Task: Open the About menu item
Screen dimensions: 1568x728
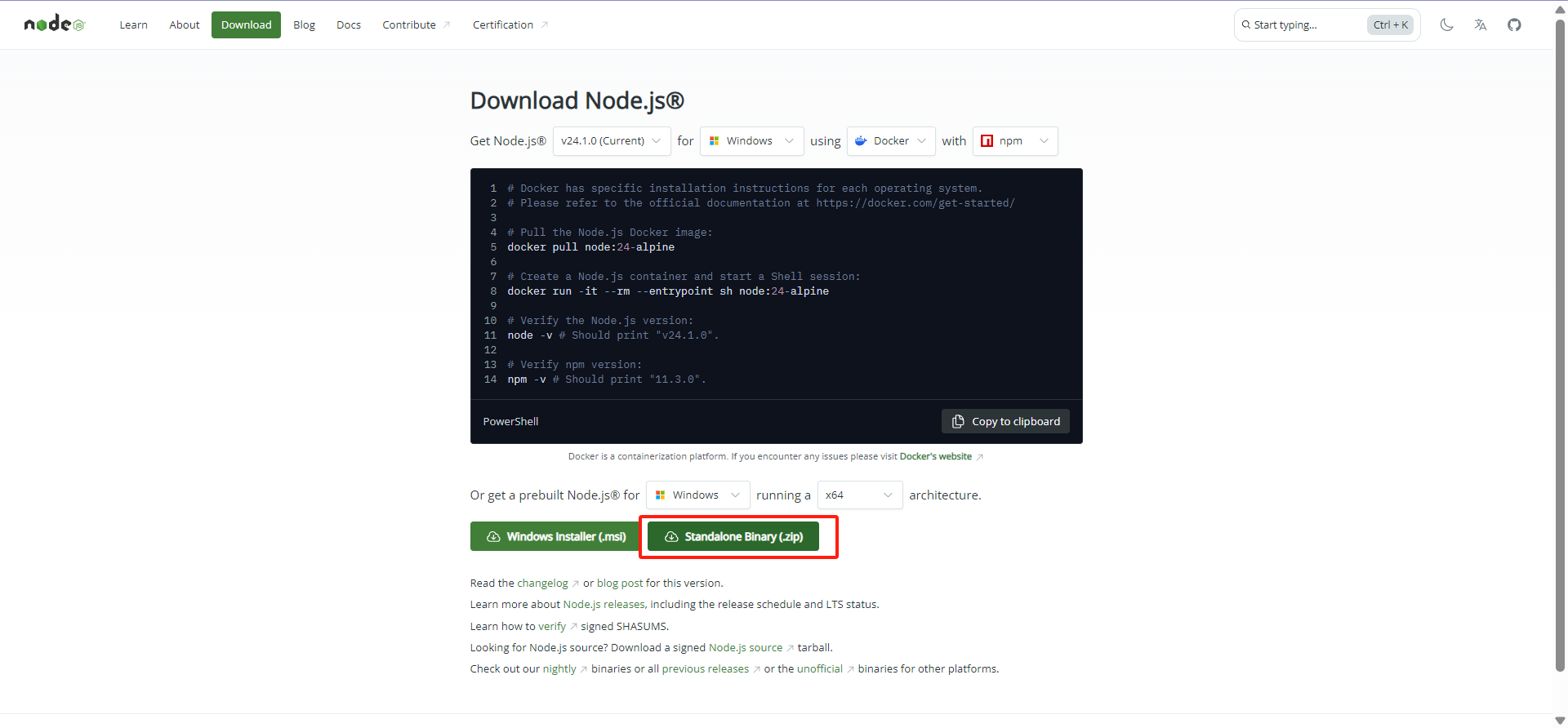Action: coord(185,24)
